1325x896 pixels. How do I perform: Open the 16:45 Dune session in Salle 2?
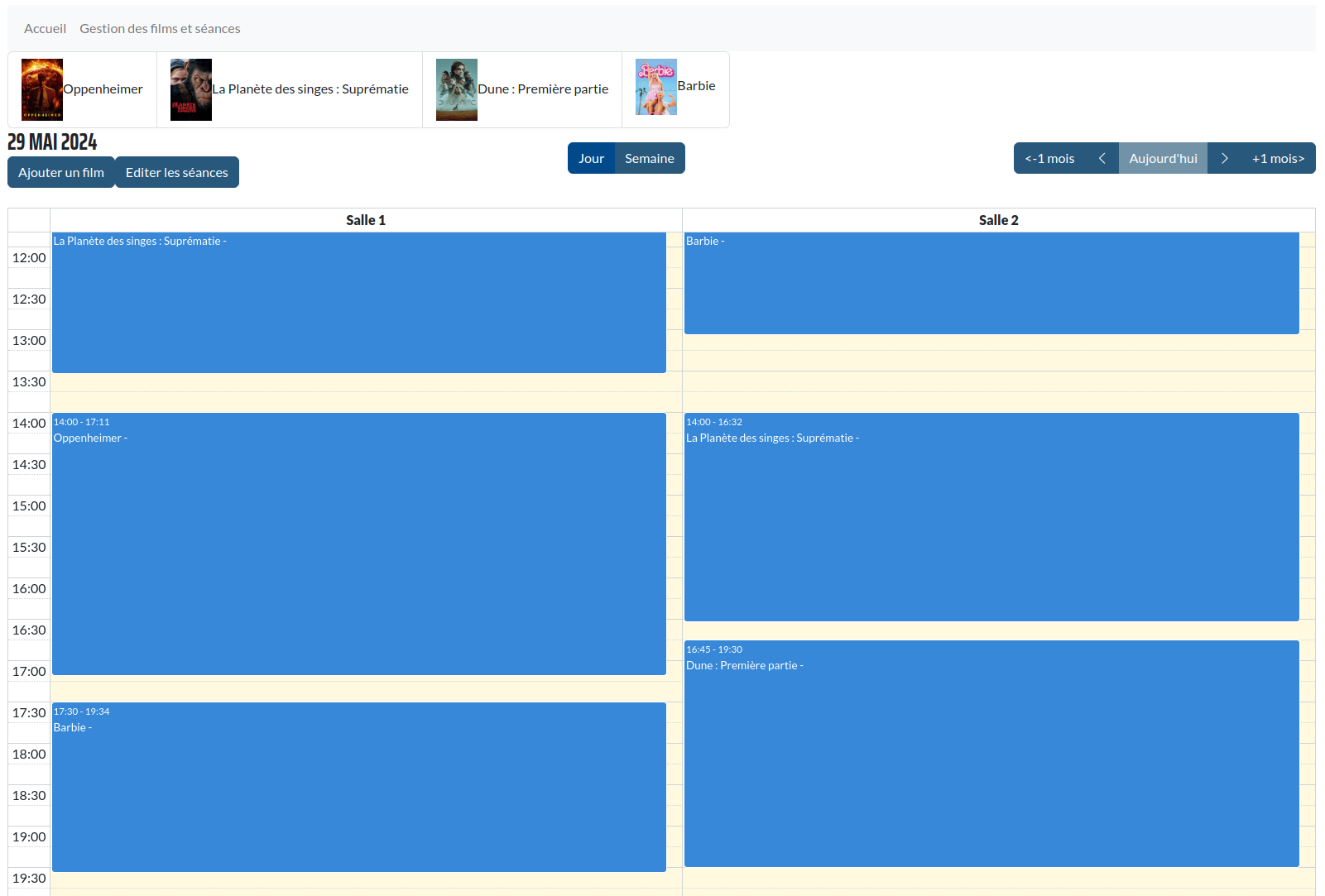click(991, 753)
